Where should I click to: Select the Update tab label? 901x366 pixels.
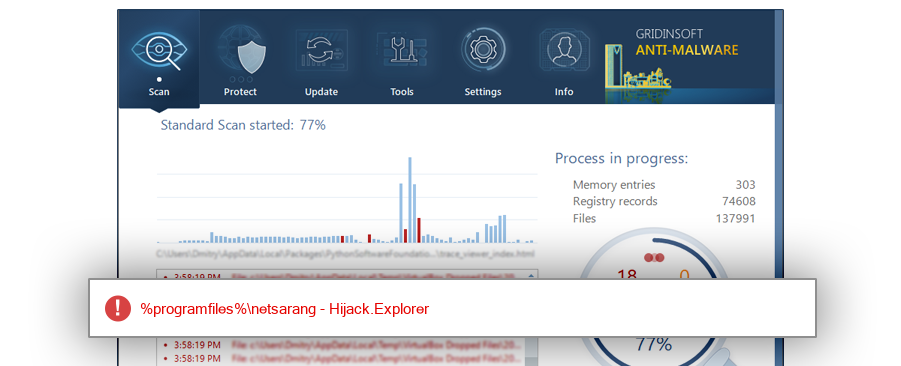tap(321, 92)
